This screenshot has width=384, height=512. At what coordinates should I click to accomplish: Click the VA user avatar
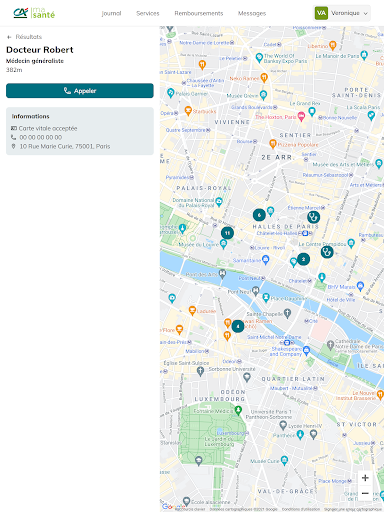(321, 13)
